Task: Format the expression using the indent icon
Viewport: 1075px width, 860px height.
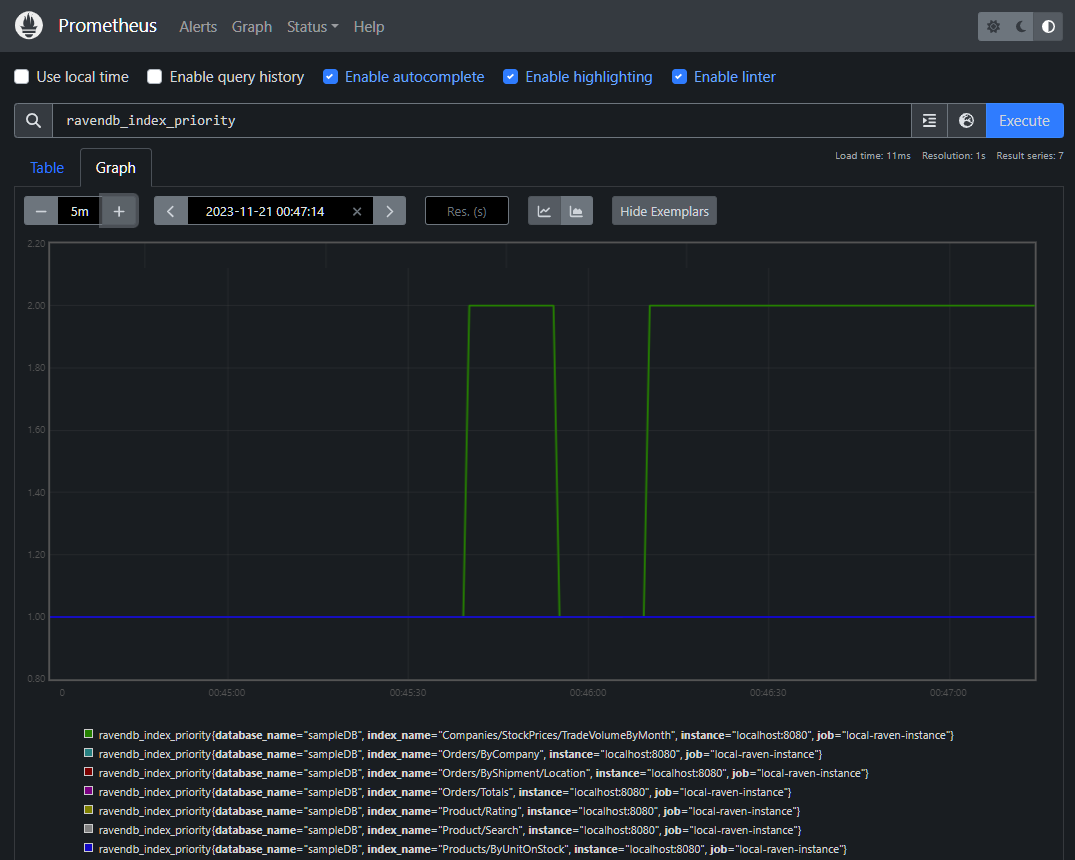Action: (930, 121)
